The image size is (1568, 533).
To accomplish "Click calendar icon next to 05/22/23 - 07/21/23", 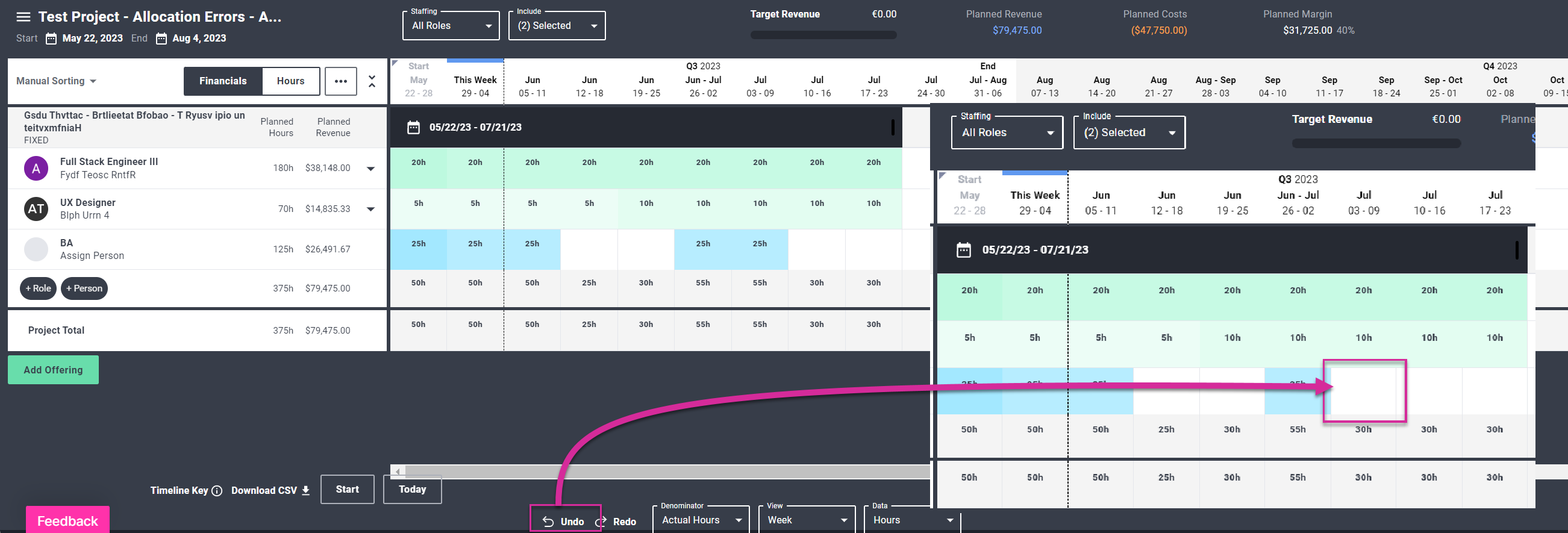I will 413,127.
